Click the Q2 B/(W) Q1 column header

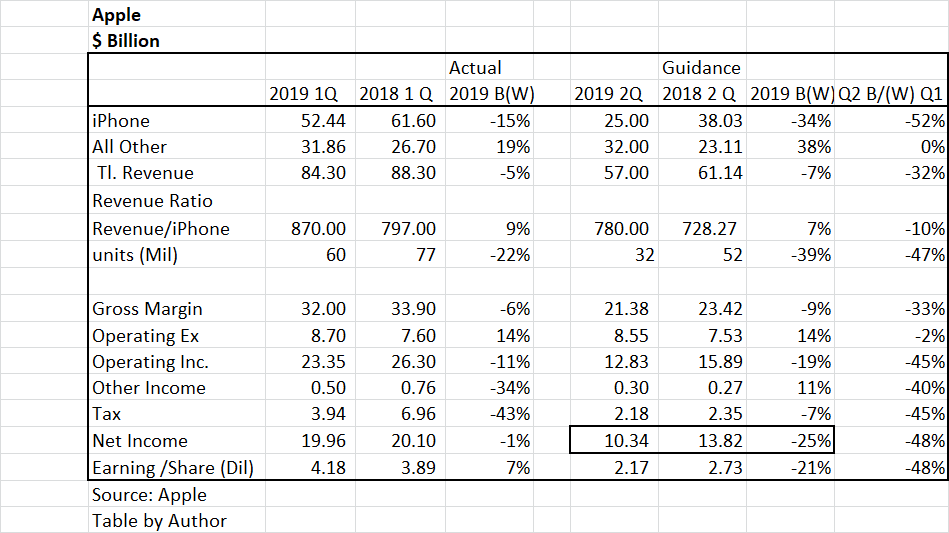click(890, 93)
